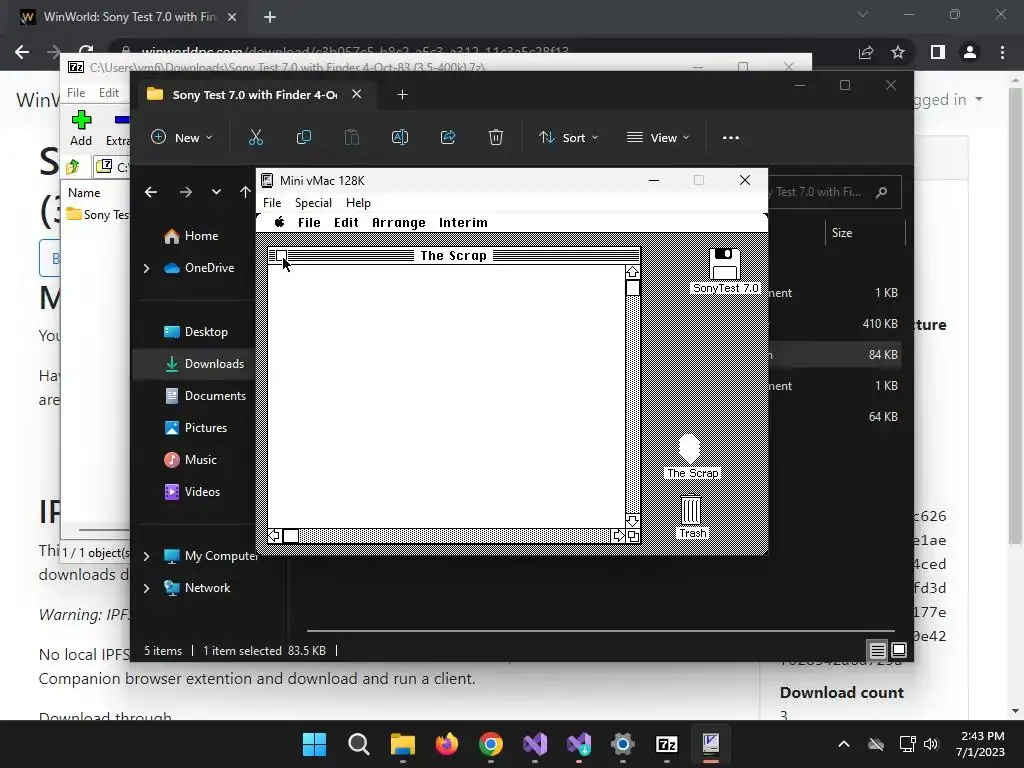This screenshot has width=1024, height=768.
Task: Open Mini vMac Special menu
Action: [x=313, y=202]
